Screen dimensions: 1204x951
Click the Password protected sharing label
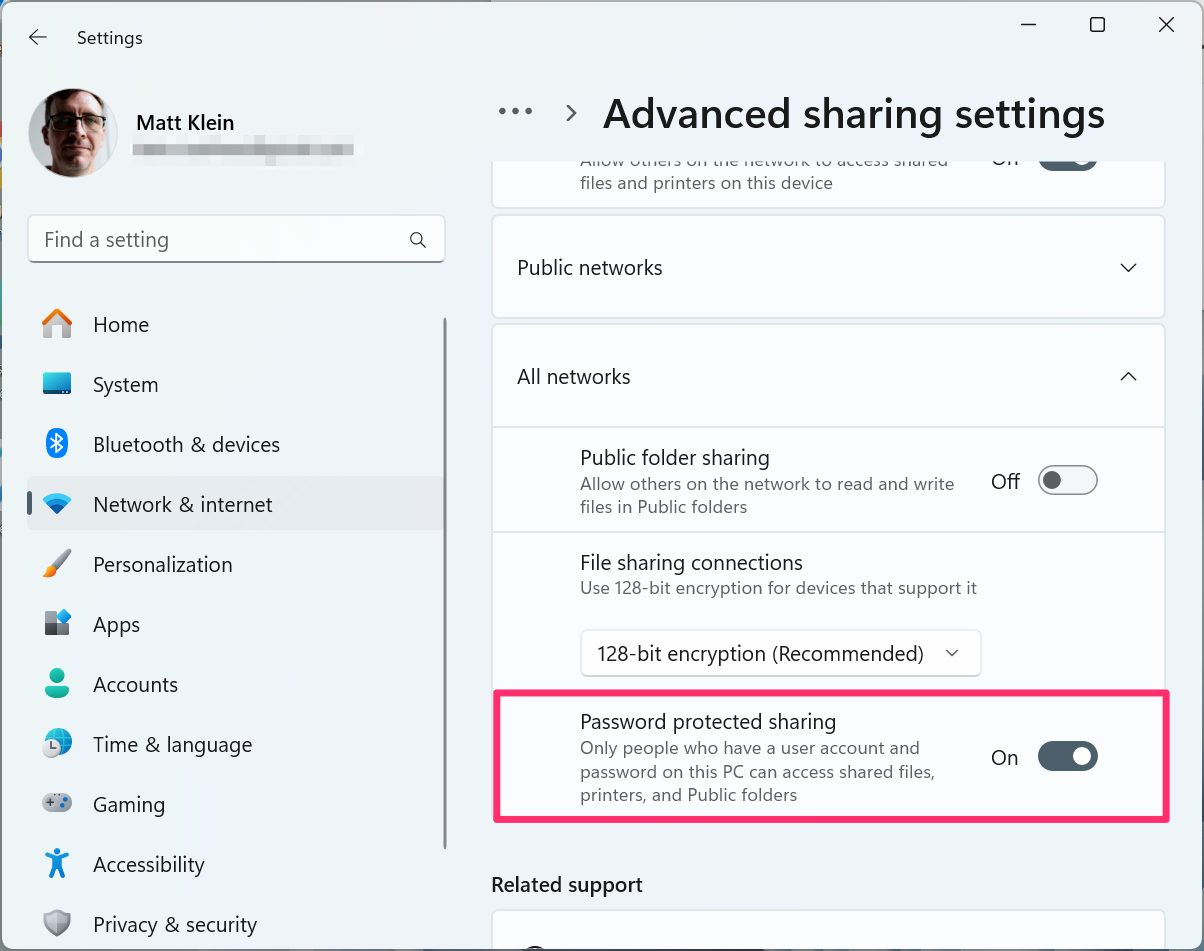pos(708,722)
